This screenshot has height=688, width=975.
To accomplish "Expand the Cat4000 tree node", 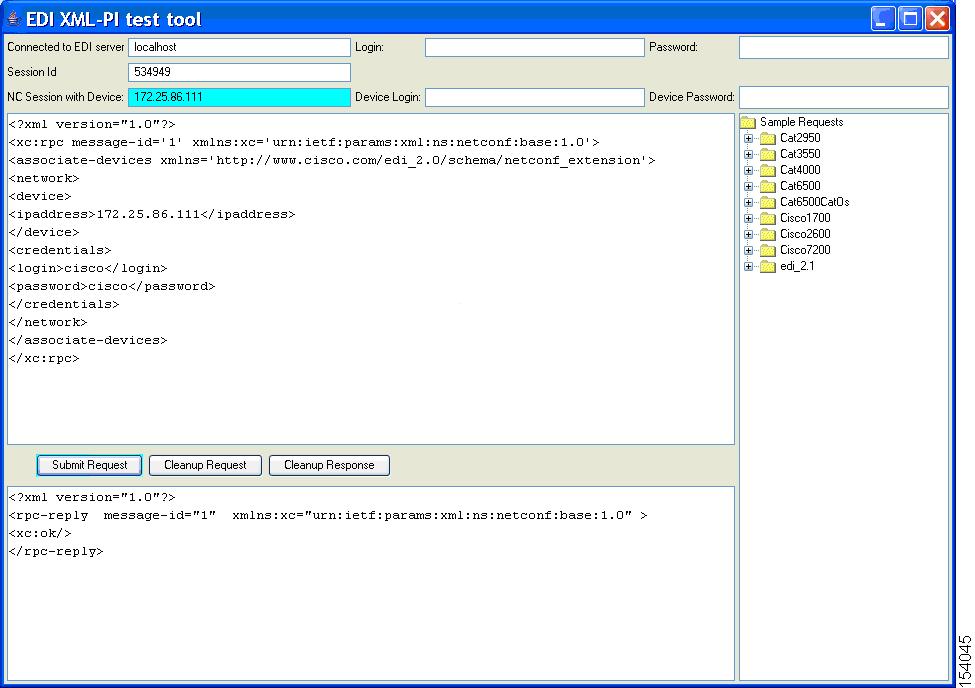I will (x=749, y=170).
